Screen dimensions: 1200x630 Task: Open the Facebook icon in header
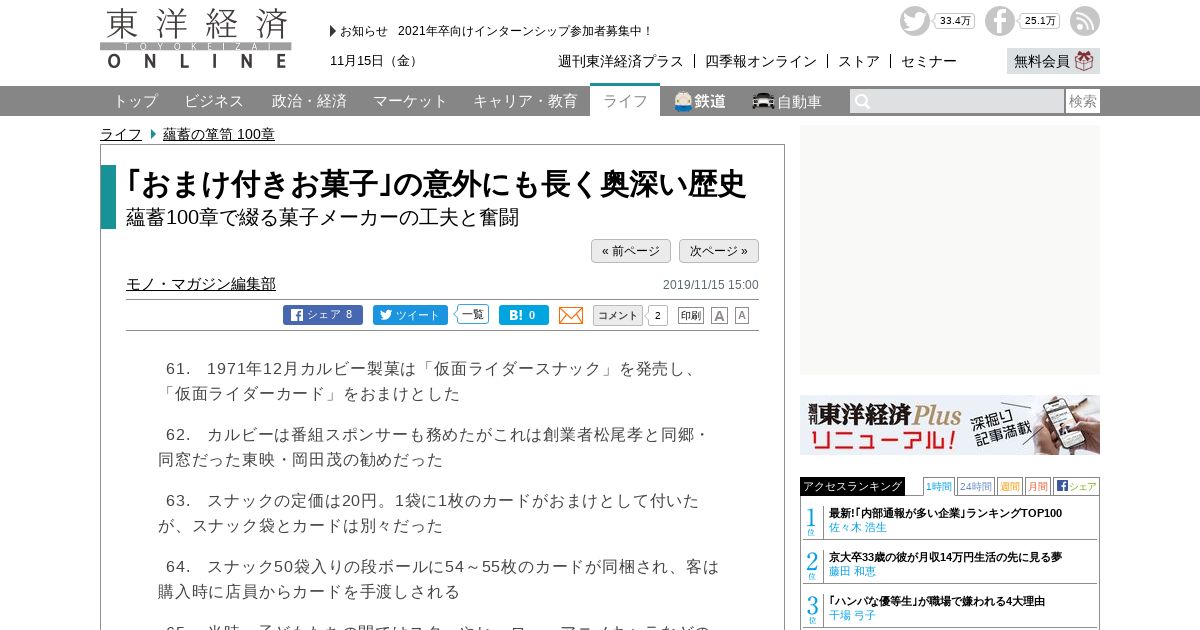click(x=999, y=21)
